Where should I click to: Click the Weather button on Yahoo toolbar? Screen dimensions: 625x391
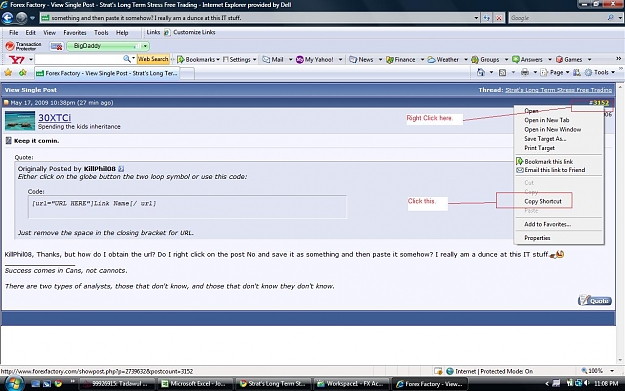(443, 59)
